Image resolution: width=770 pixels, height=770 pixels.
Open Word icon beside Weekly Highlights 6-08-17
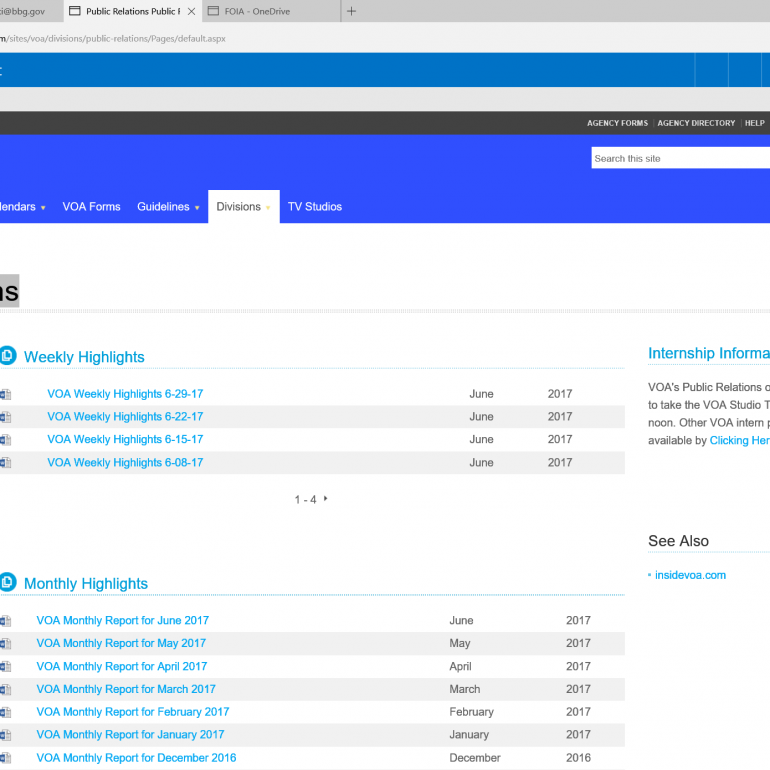[x=5, y=463]
